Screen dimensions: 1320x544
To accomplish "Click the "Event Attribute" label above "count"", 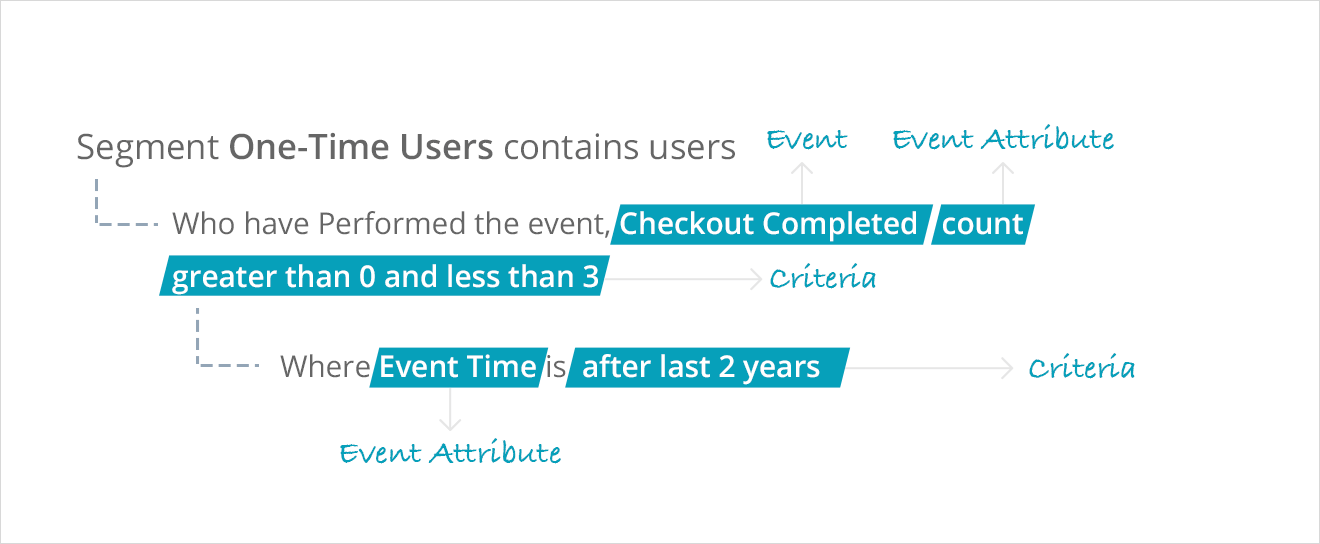I will coord(1003,140).
